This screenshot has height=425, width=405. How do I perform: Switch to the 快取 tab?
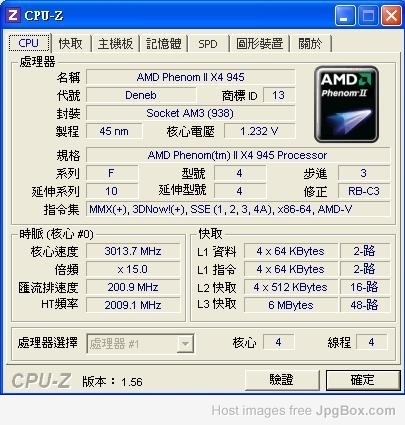[x=70, y=44]
